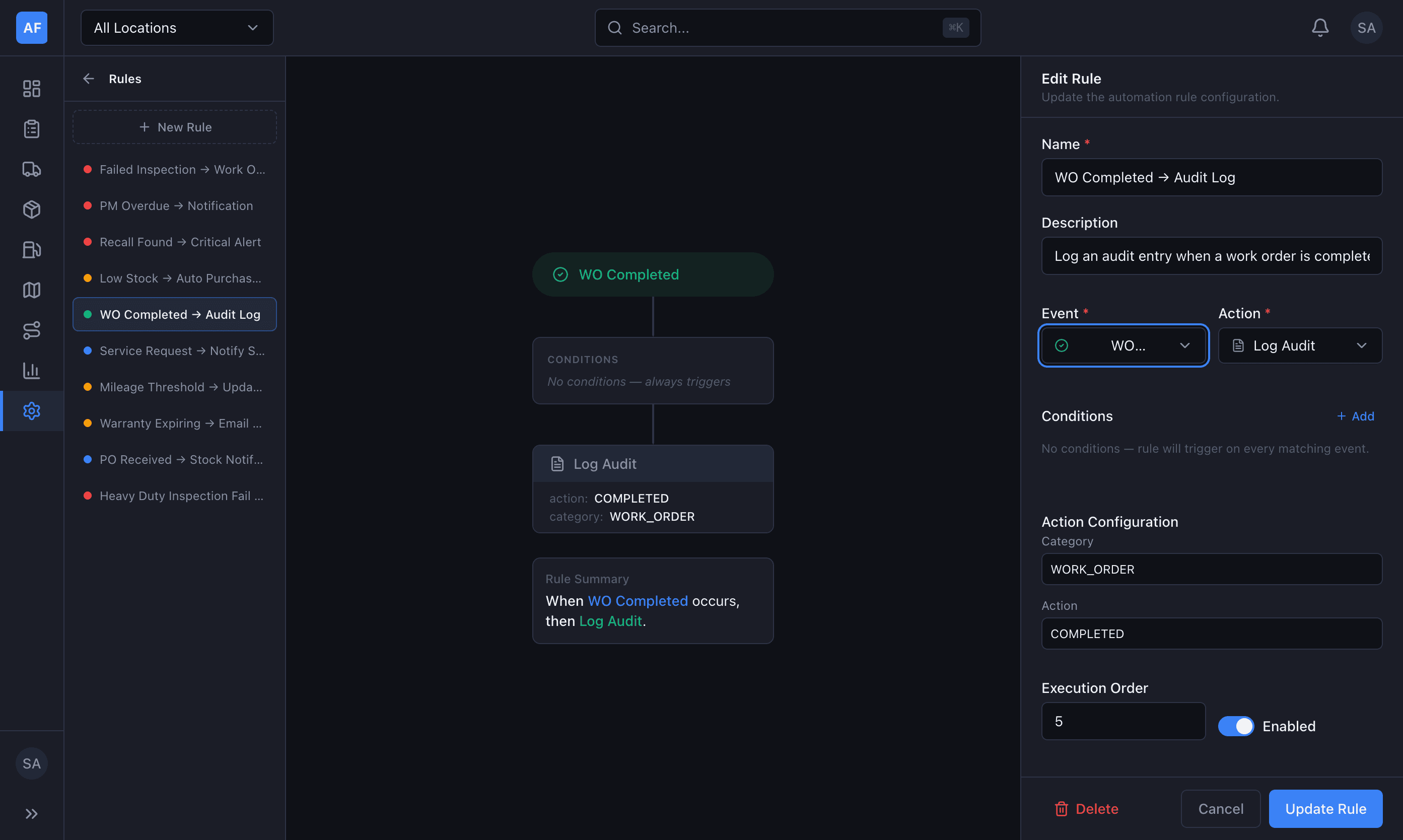Toggle the Enabled switch

pyautogui.click(x=1235, y=726)
